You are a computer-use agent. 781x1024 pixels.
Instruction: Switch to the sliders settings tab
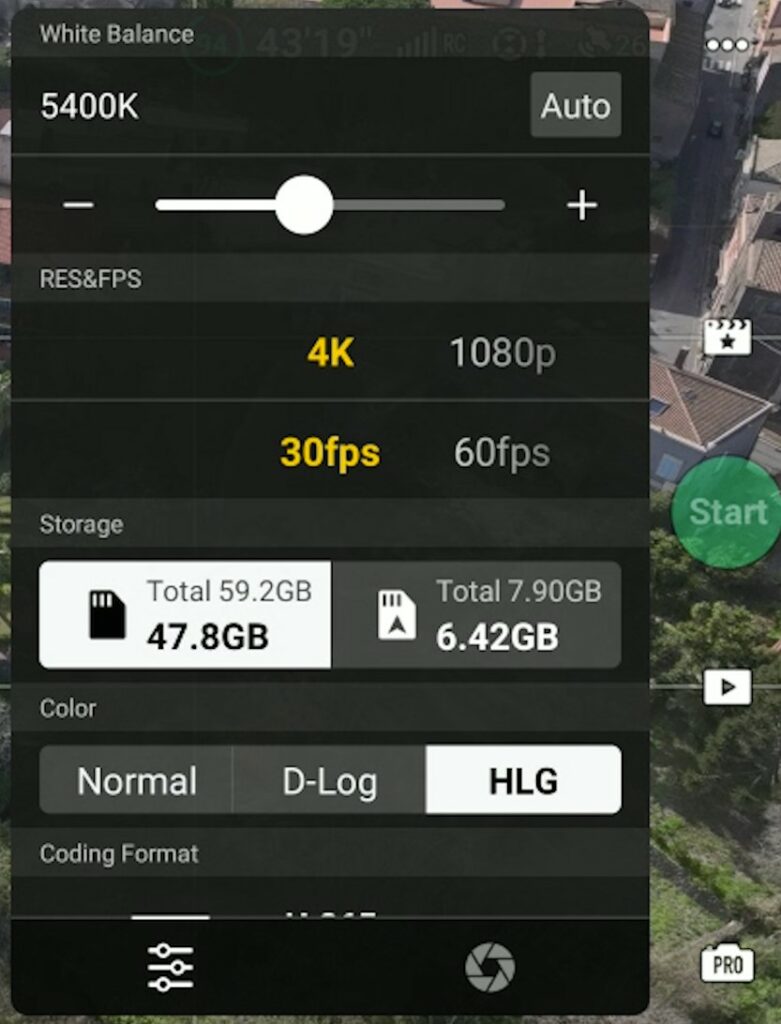[170, 967]
